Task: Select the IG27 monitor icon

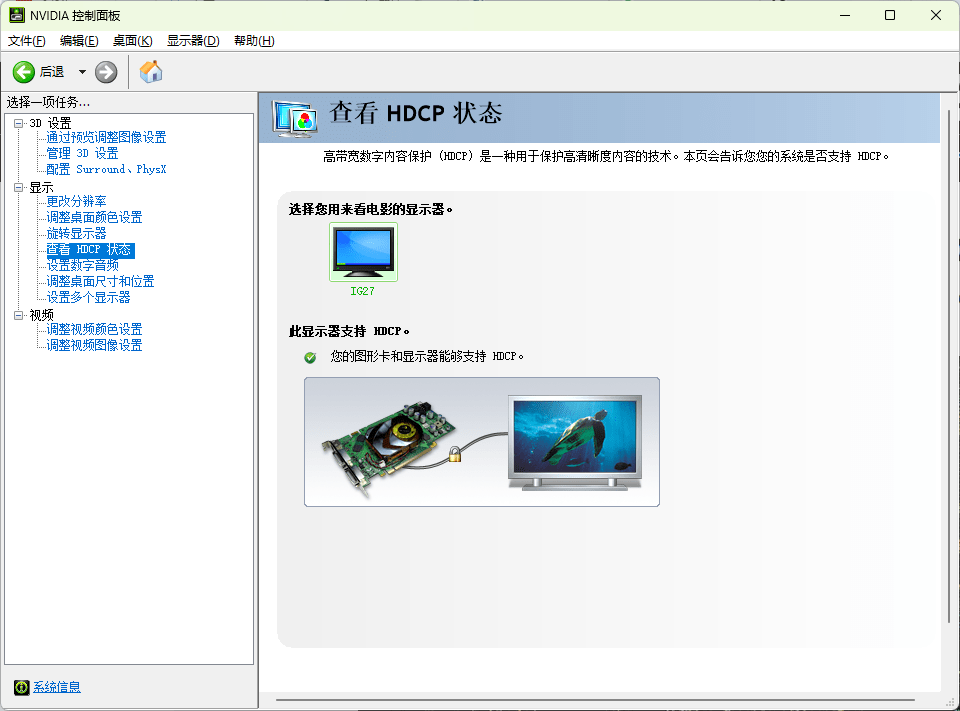Action: pyautogui.click(x=363, y=252)
